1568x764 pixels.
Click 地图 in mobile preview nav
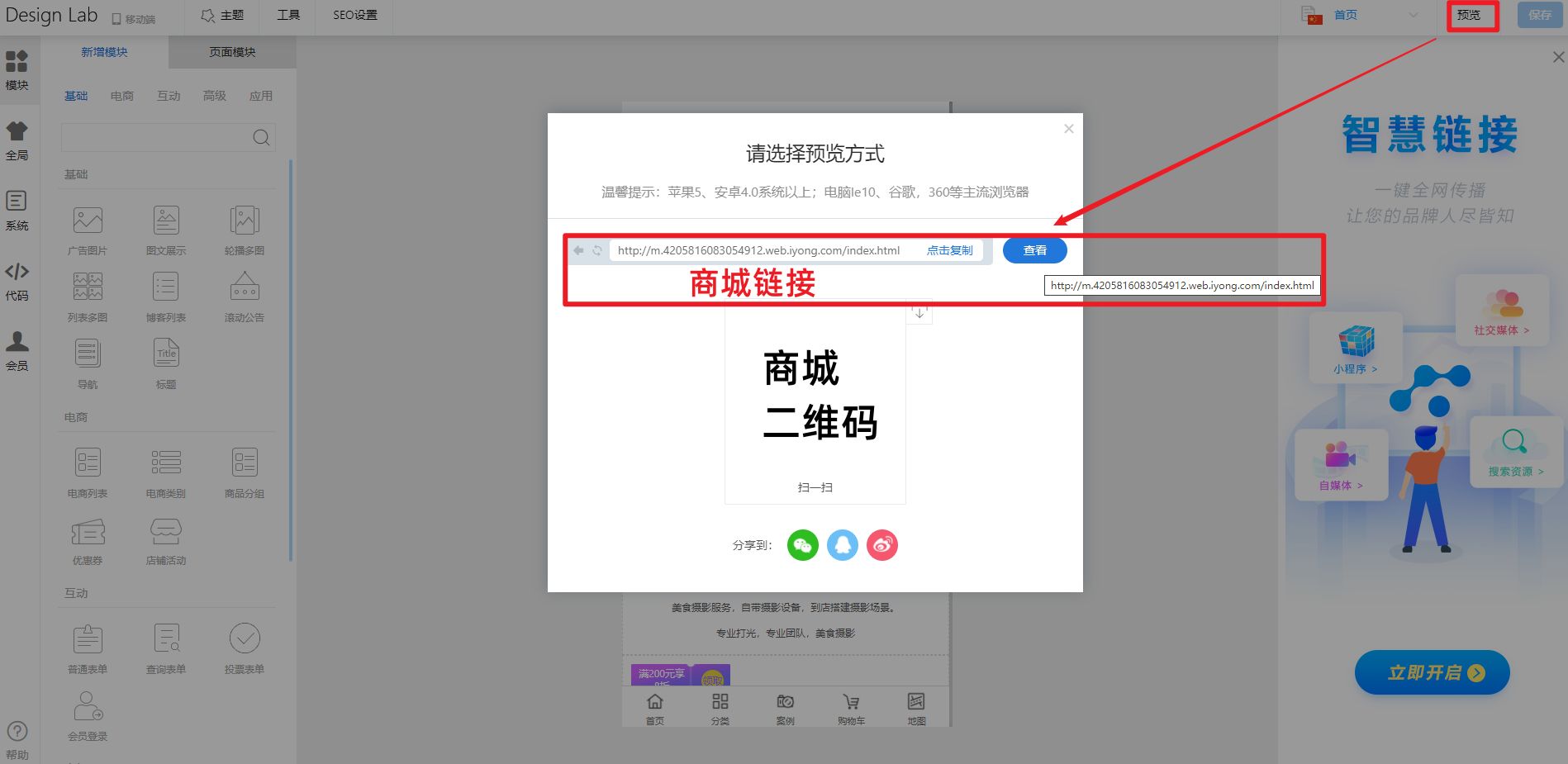click(x=916, y=709)
